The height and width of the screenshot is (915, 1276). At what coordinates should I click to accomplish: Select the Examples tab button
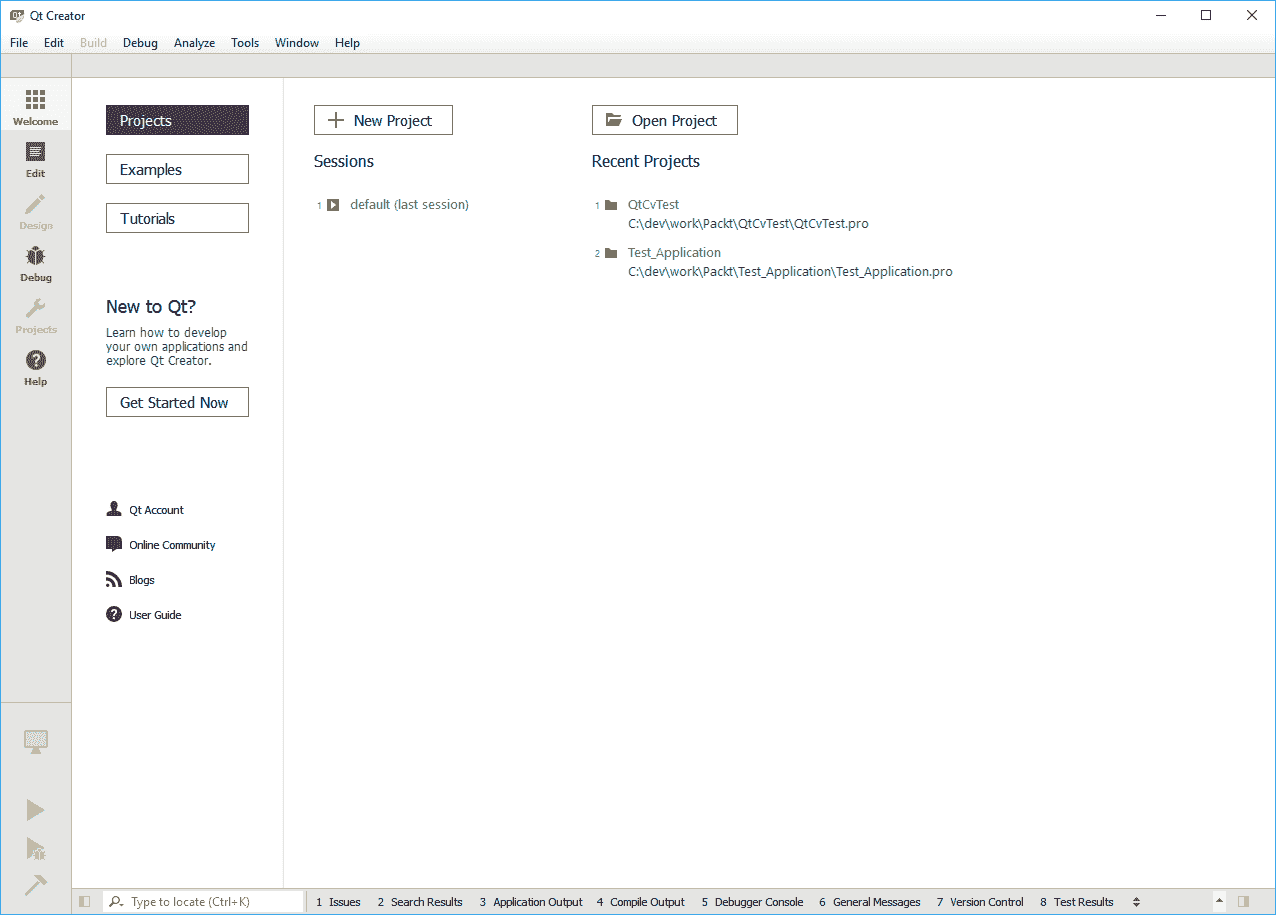(177, 170)
